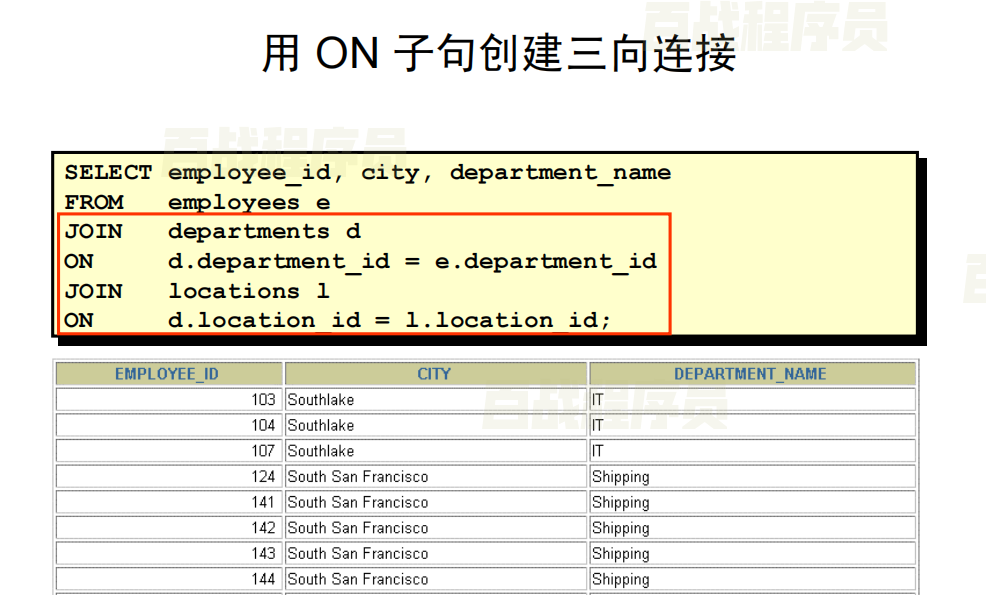Click the 'JOIN locations l' line
Screen dimensions: 986x610
(x=197, y=291)
